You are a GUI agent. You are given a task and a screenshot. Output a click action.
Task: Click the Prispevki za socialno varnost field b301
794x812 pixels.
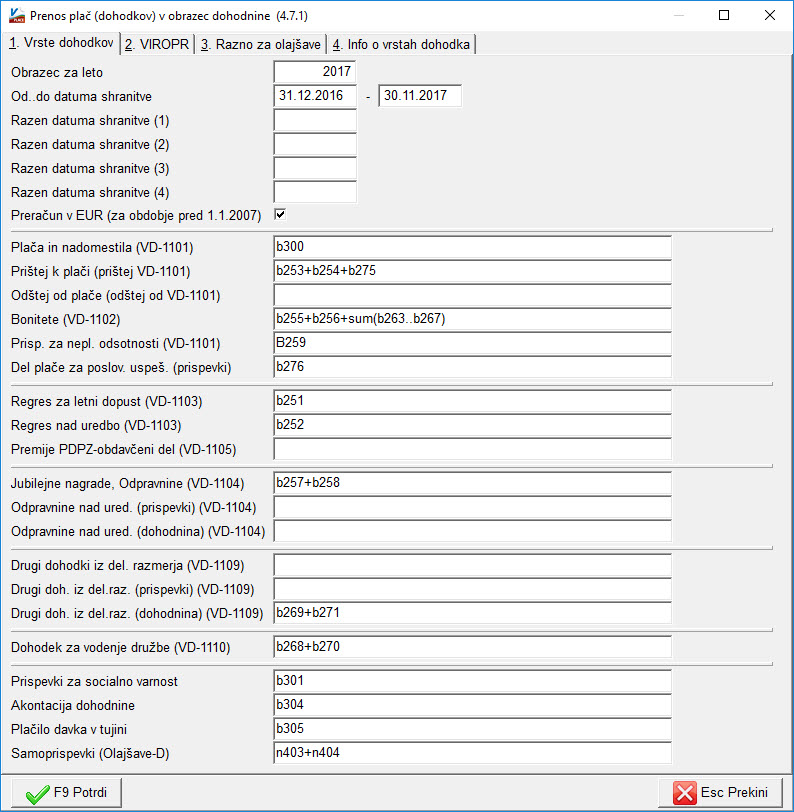point(472,681)
